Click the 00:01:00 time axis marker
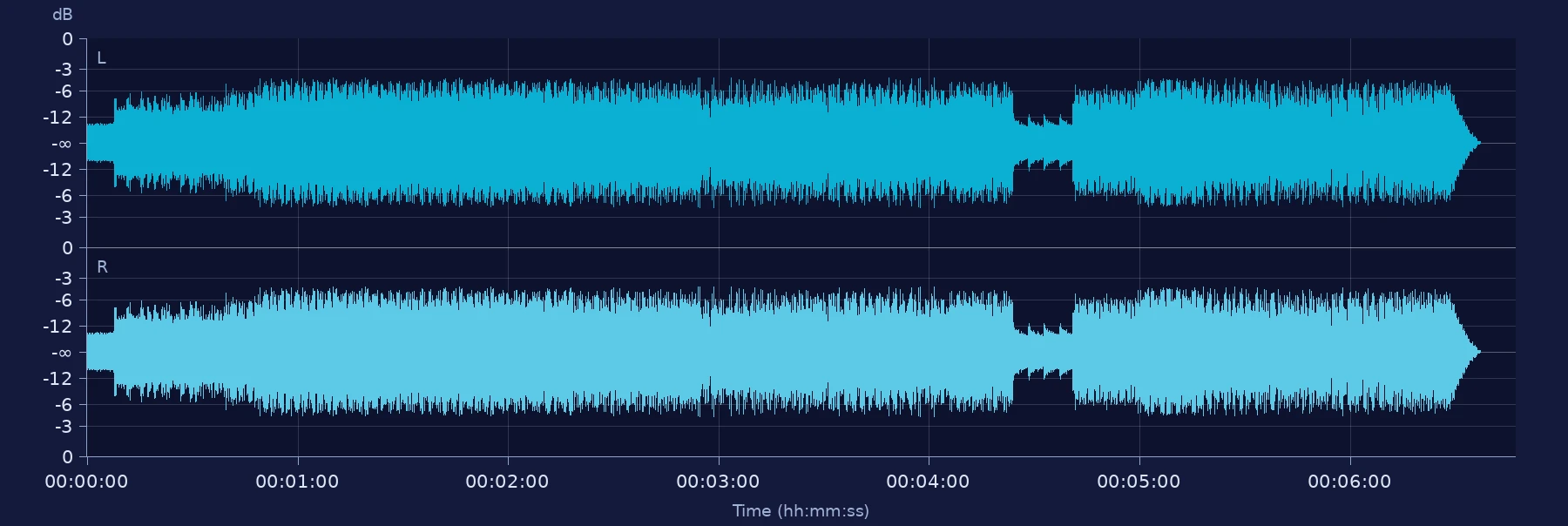This screenshot has width=1568, height=526. [x=297, y=482]
